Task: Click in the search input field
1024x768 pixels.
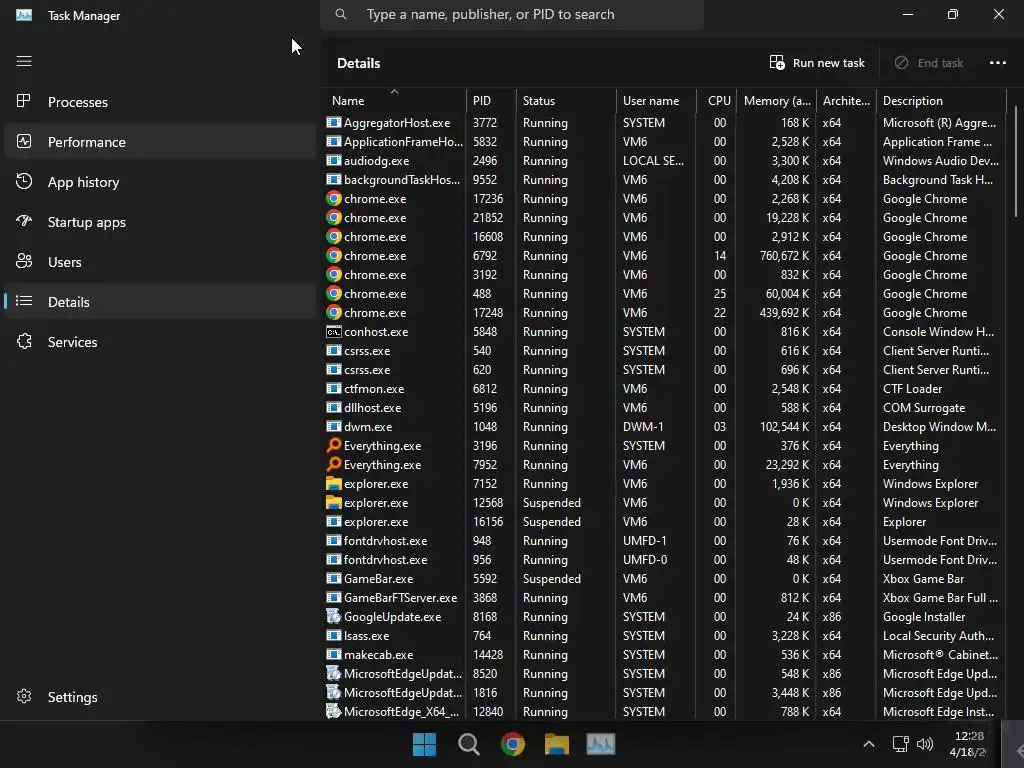Action: [512, 14]
